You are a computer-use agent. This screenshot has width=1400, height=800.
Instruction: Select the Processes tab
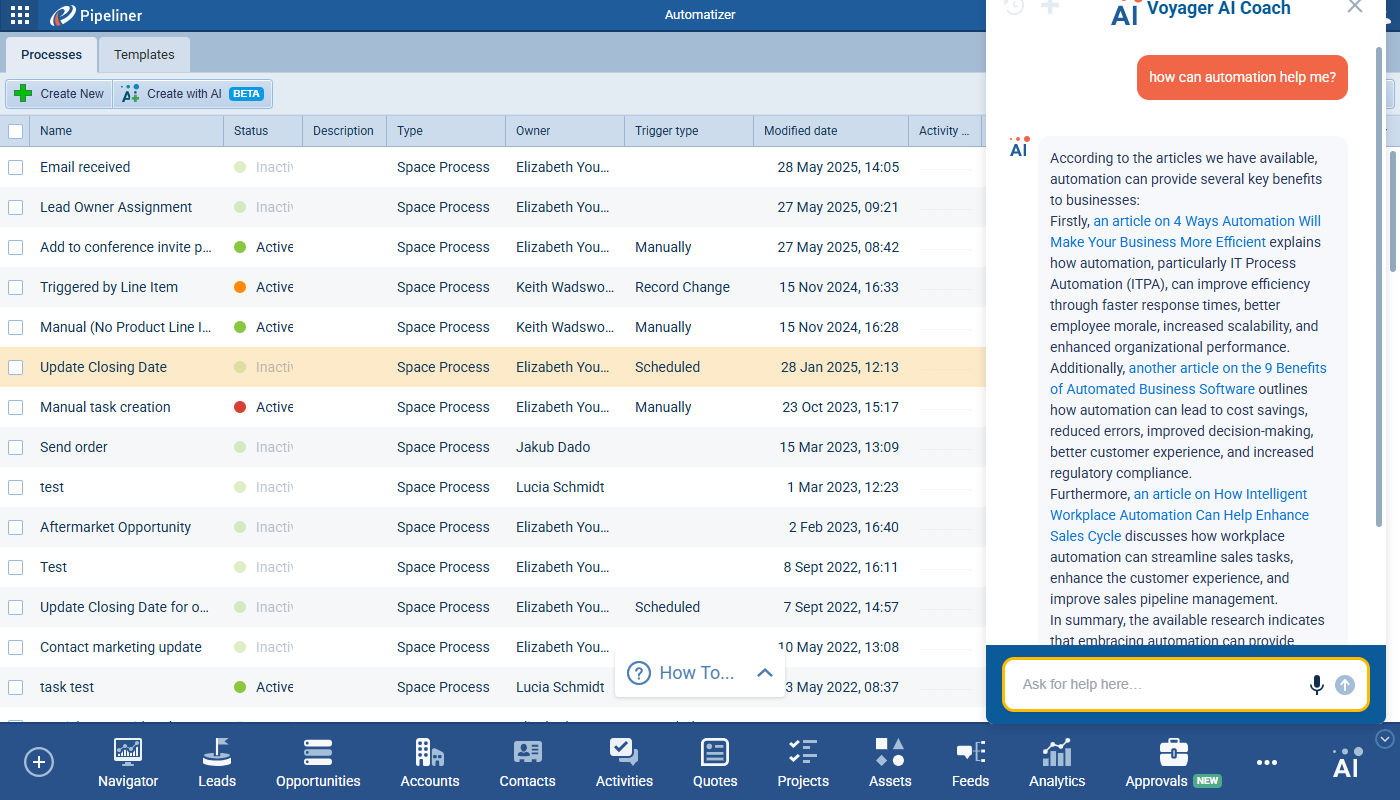51,55
